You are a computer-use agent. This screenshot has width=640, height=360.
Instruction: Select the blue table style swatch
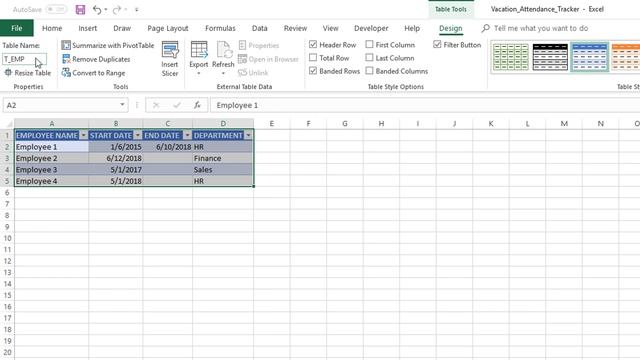[x=590, y=57]
